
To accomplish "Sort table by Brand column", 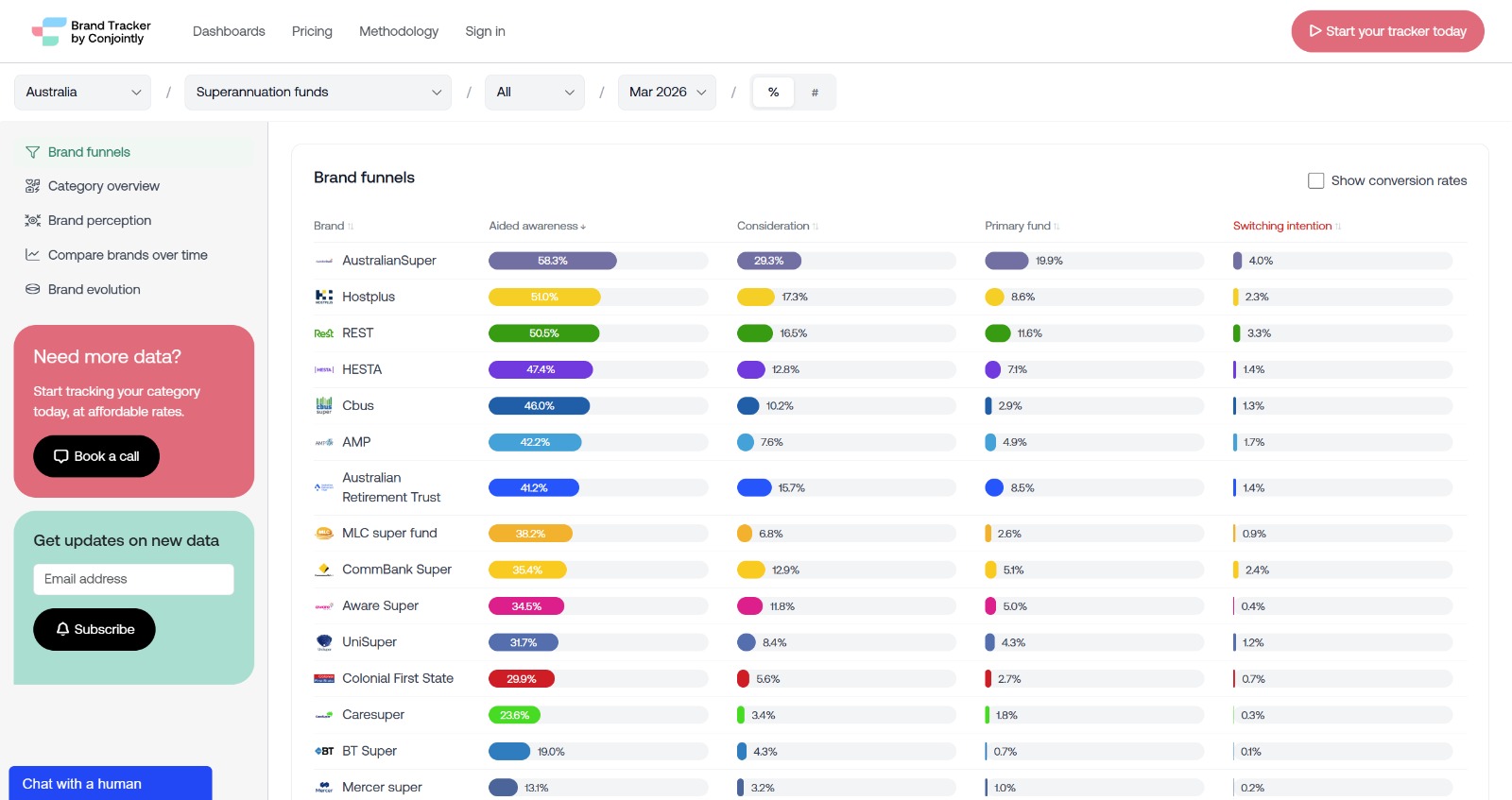I will pyautogui.click(x=334, y=226).
